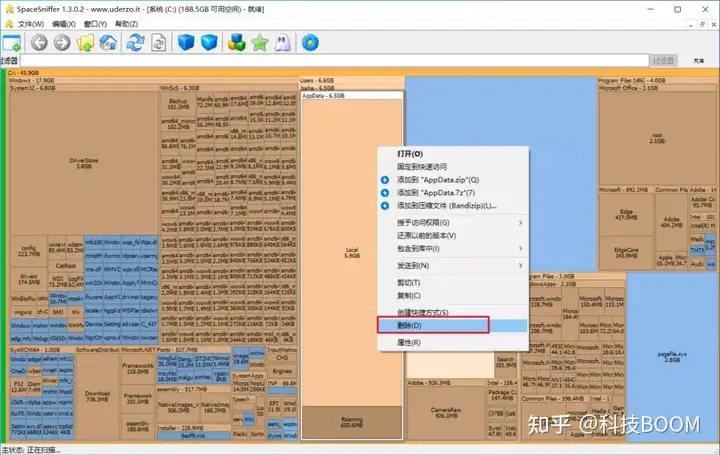Select the Framework64 218.0MB block

coord(138,368)
